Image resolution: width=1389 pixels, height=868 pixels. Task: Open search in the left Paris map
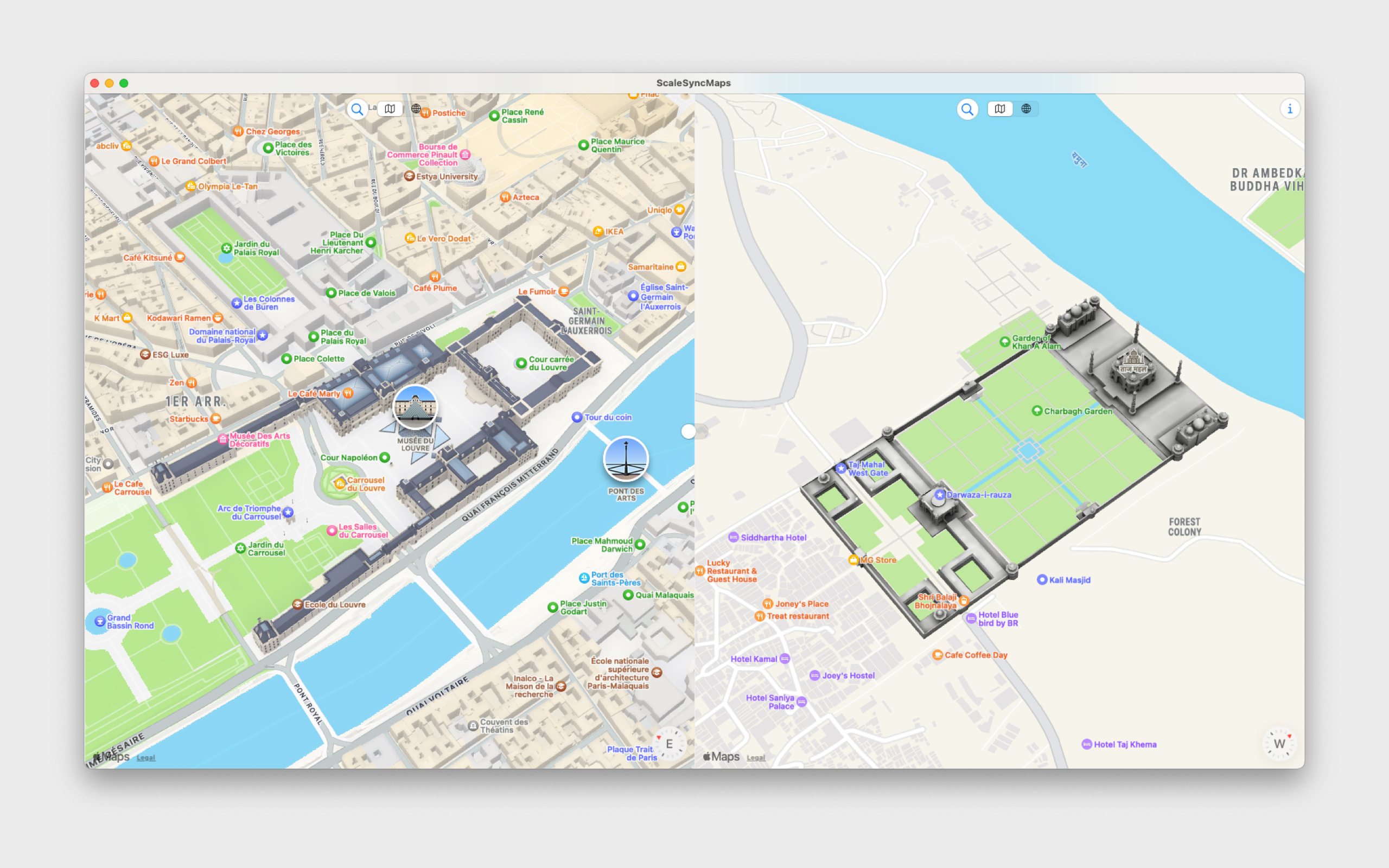click(357, 109)
